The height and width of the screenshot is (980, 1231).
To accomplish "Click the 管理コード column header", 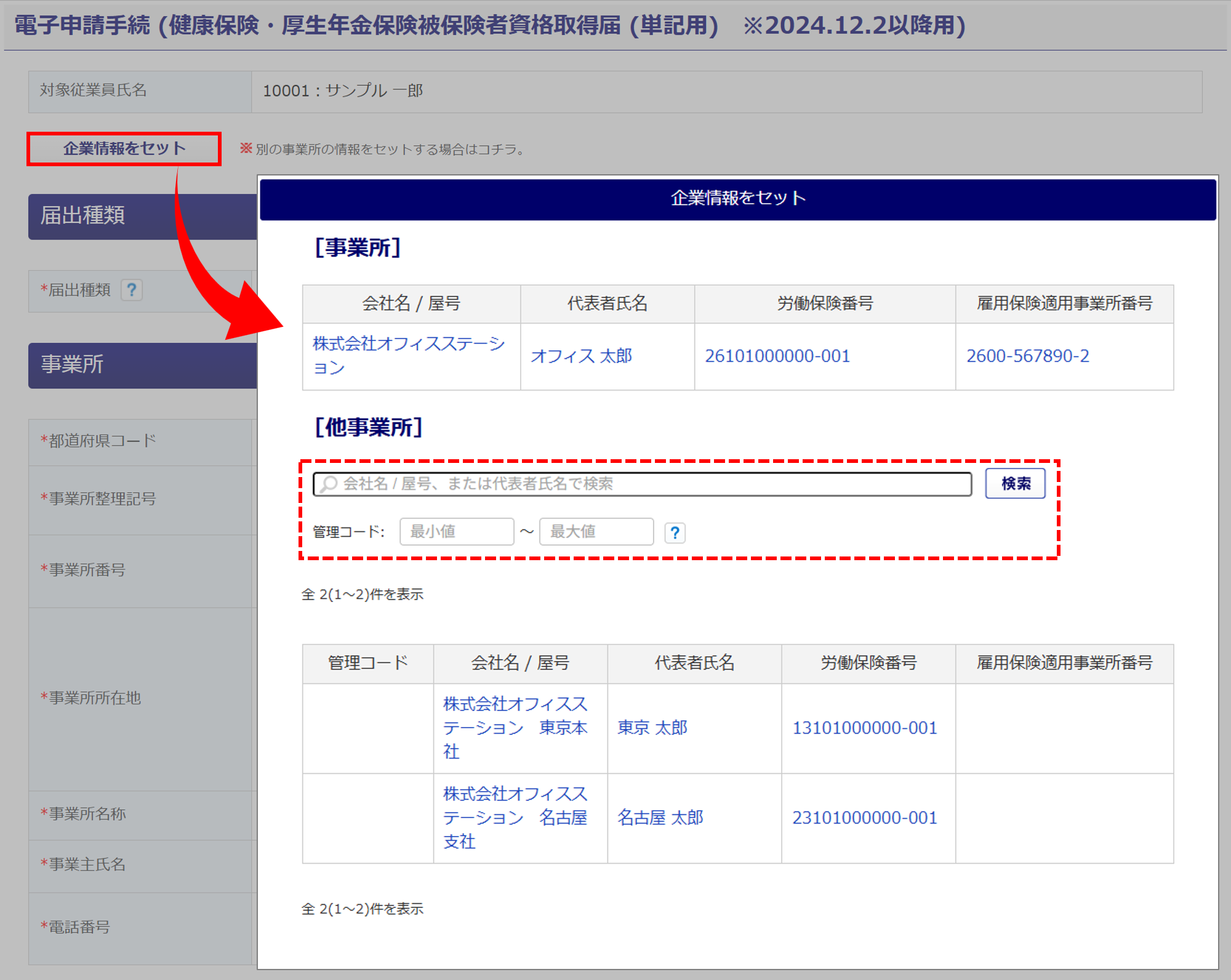I will pyautogui.click(x=368, y=663).
